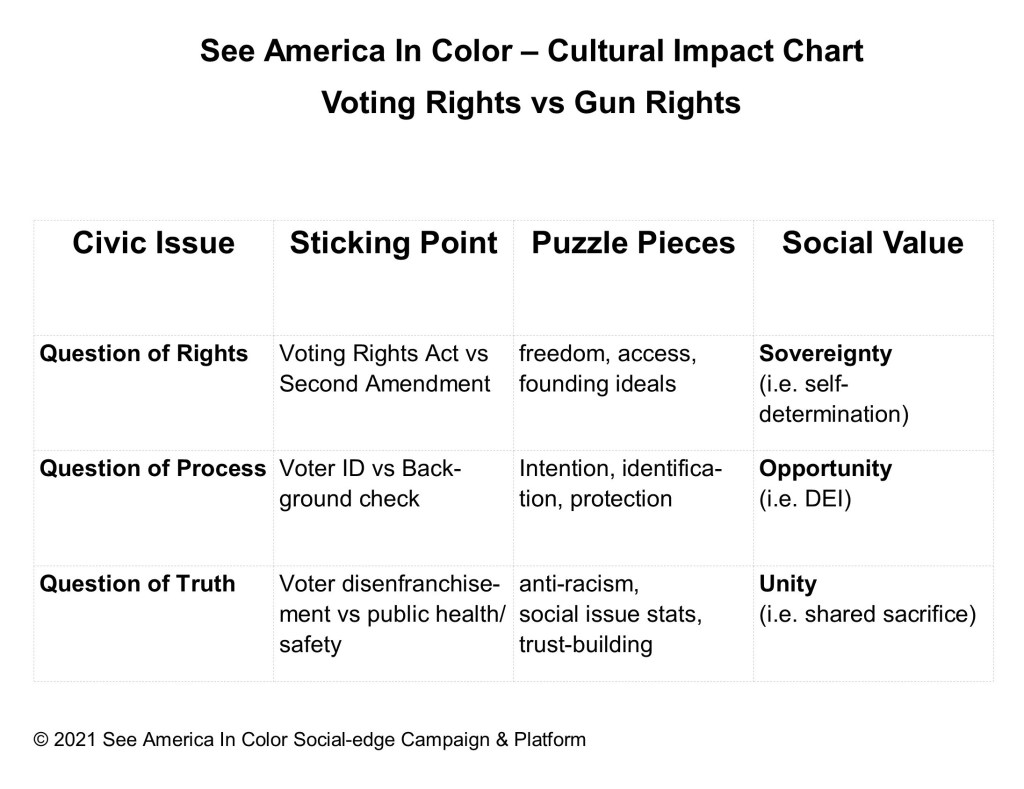Viewport: 1024px width, 789px height.
Task: Click the 'anti-racism, social issue stats' cell
Action: click(610, 614)
